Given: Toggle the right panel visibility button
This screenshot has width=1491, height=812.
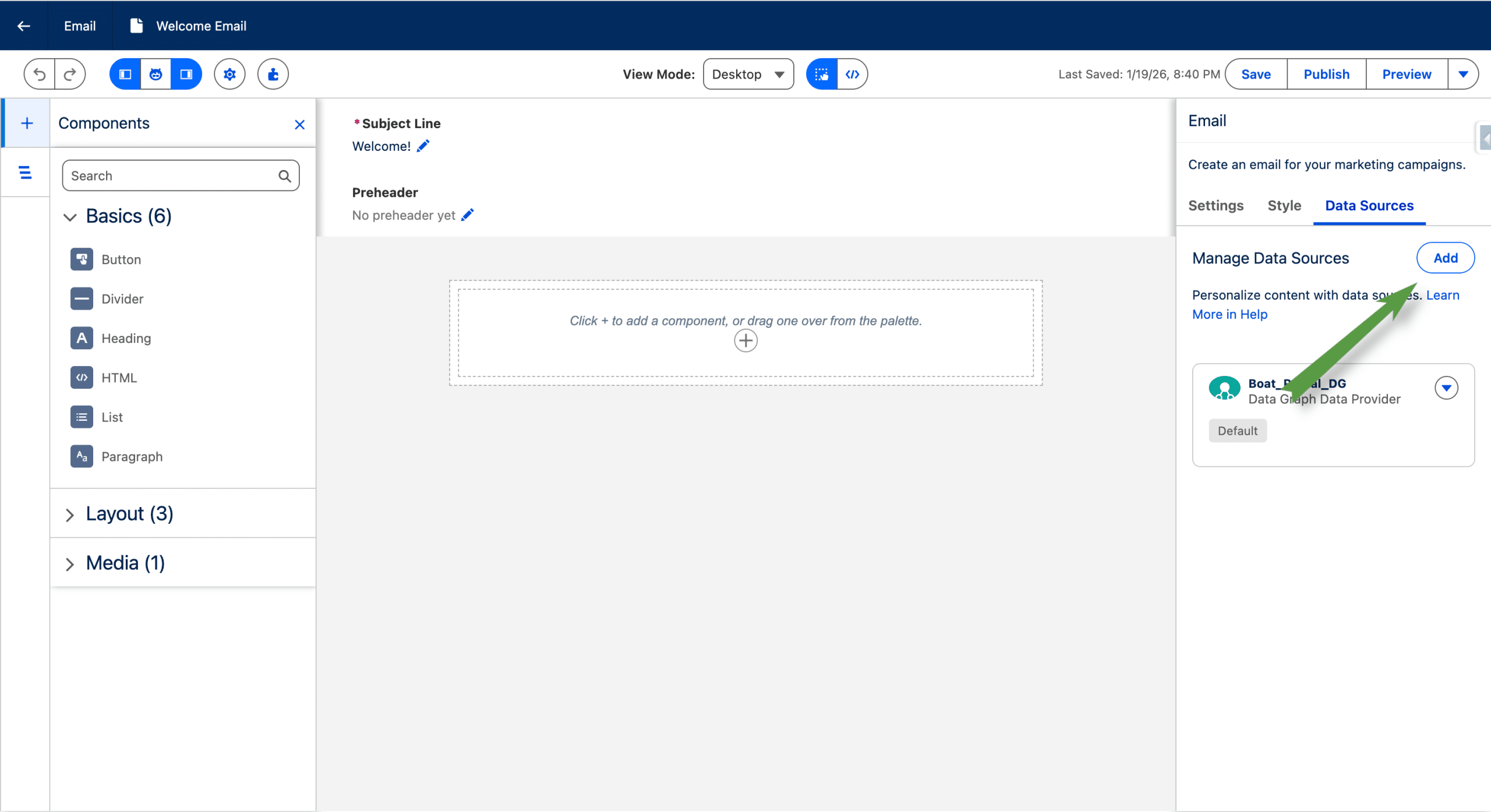Looking at the screenshot, I should (x=186, y=74).
